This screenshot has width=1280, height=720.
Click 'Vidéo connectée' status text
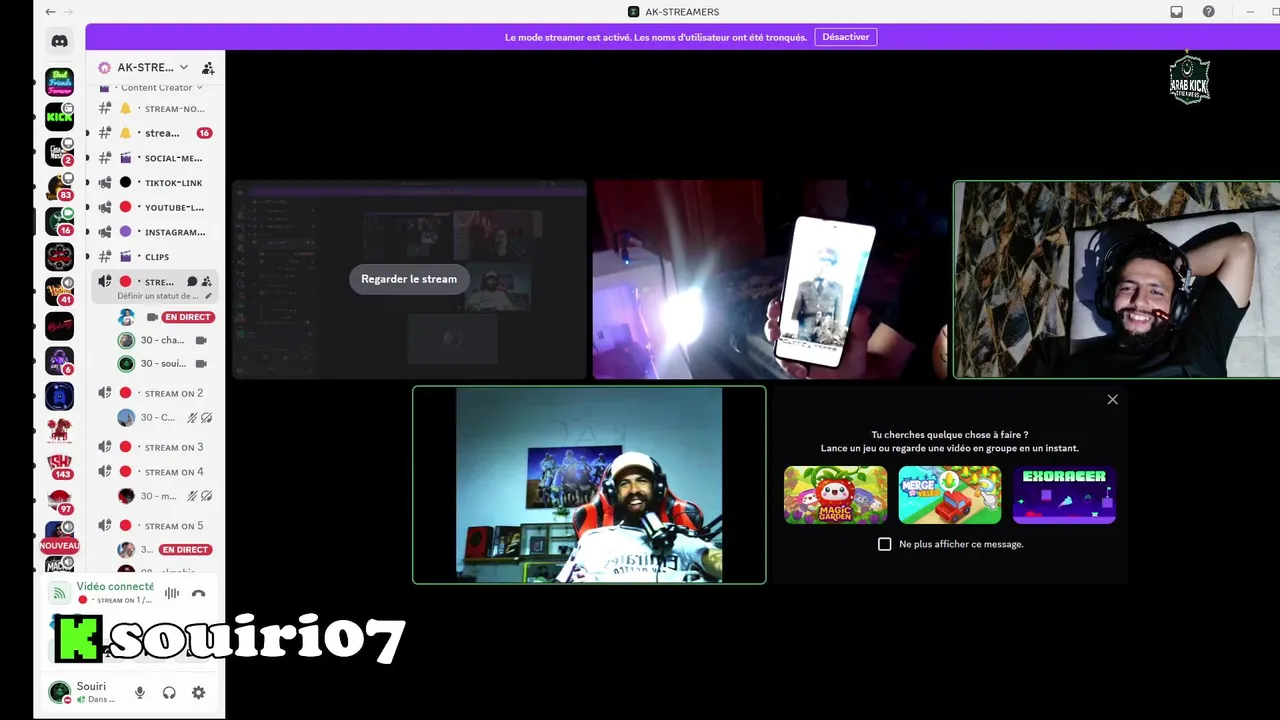115,587
